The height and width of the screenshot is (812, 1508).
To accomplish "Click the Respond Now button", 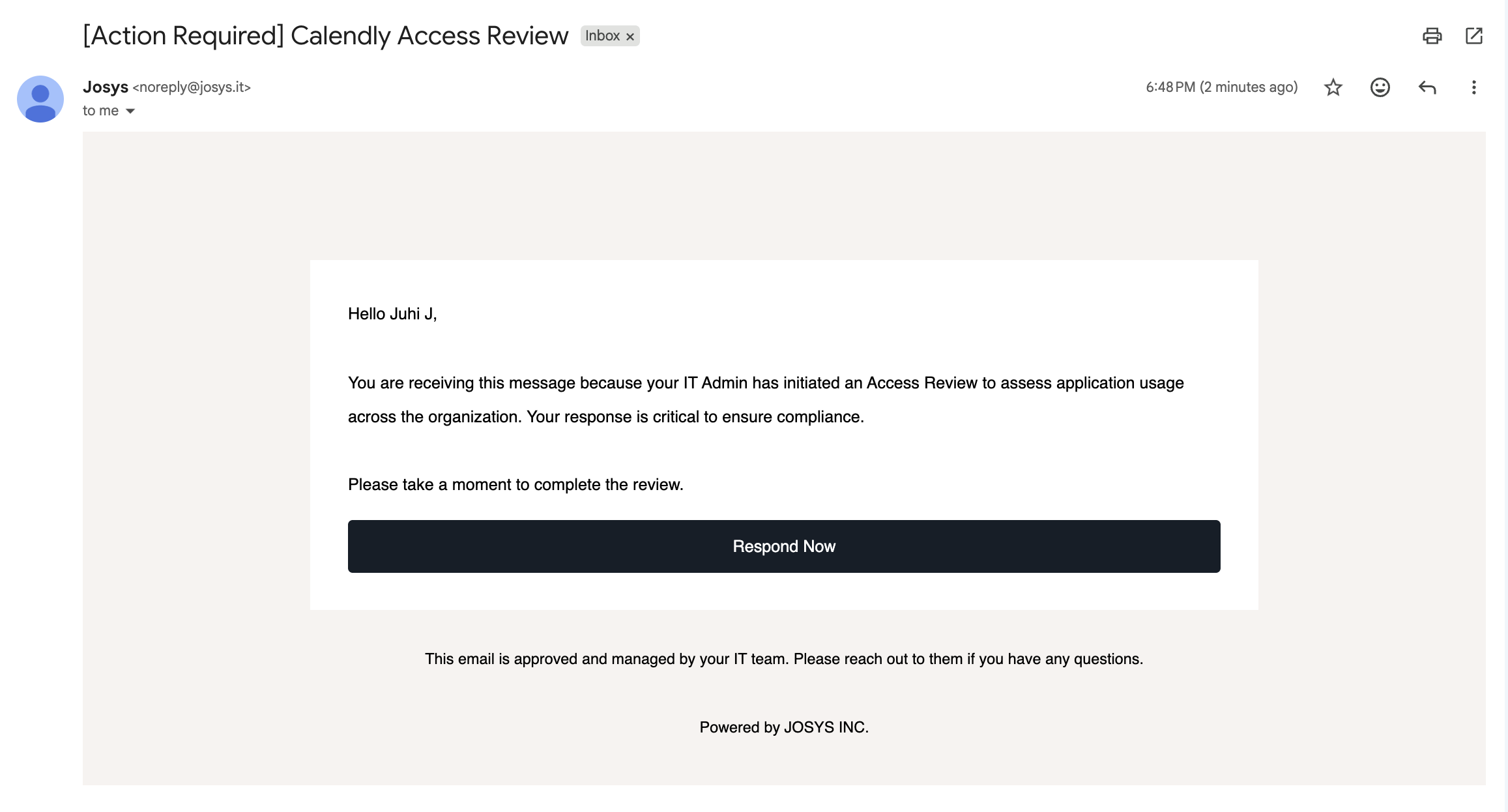I will point(784,546).
